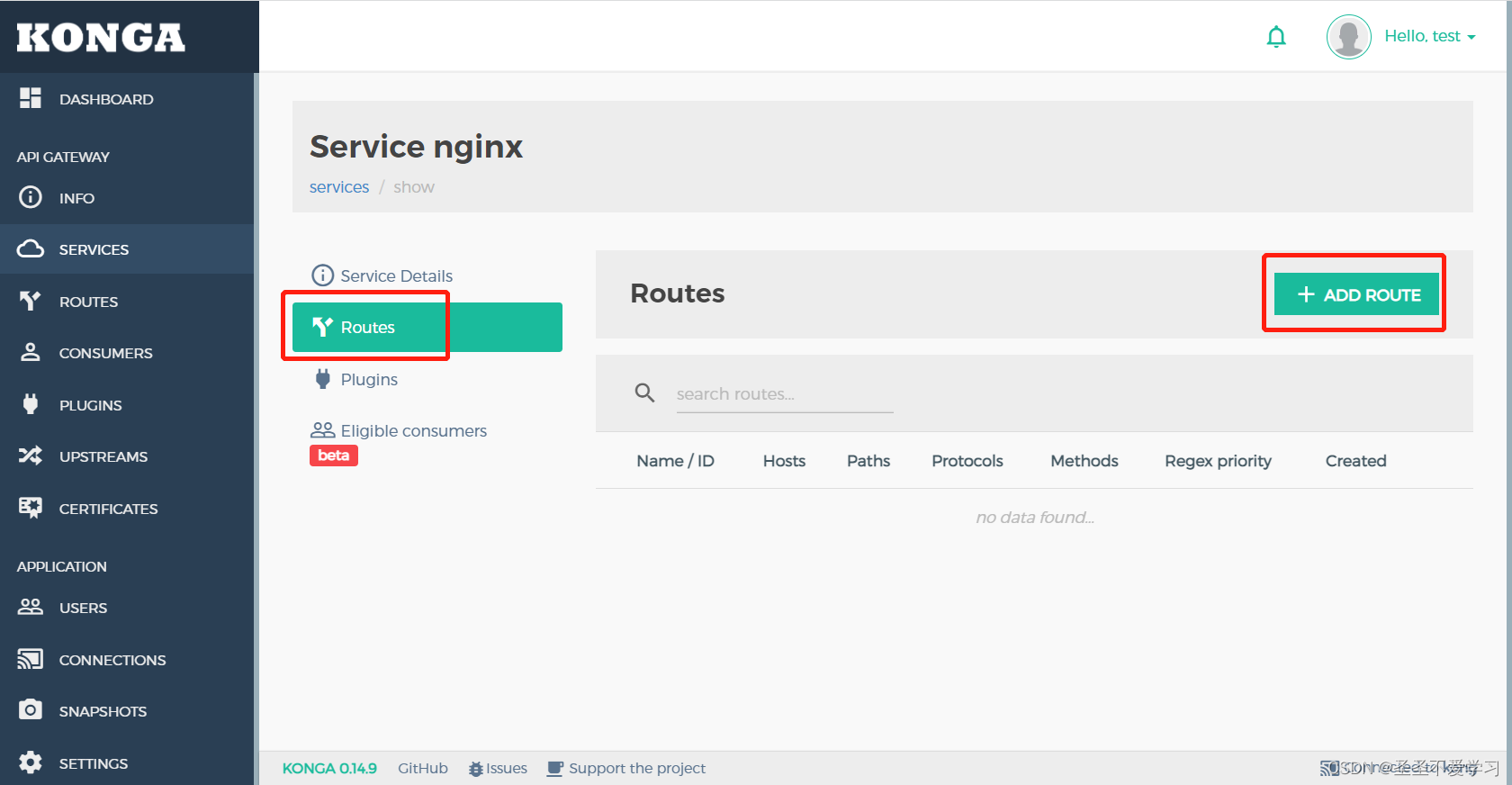This screenshot has height=785, width=1512.
Task: Sort by Regex priority column header
Action: pos(1218,461)
